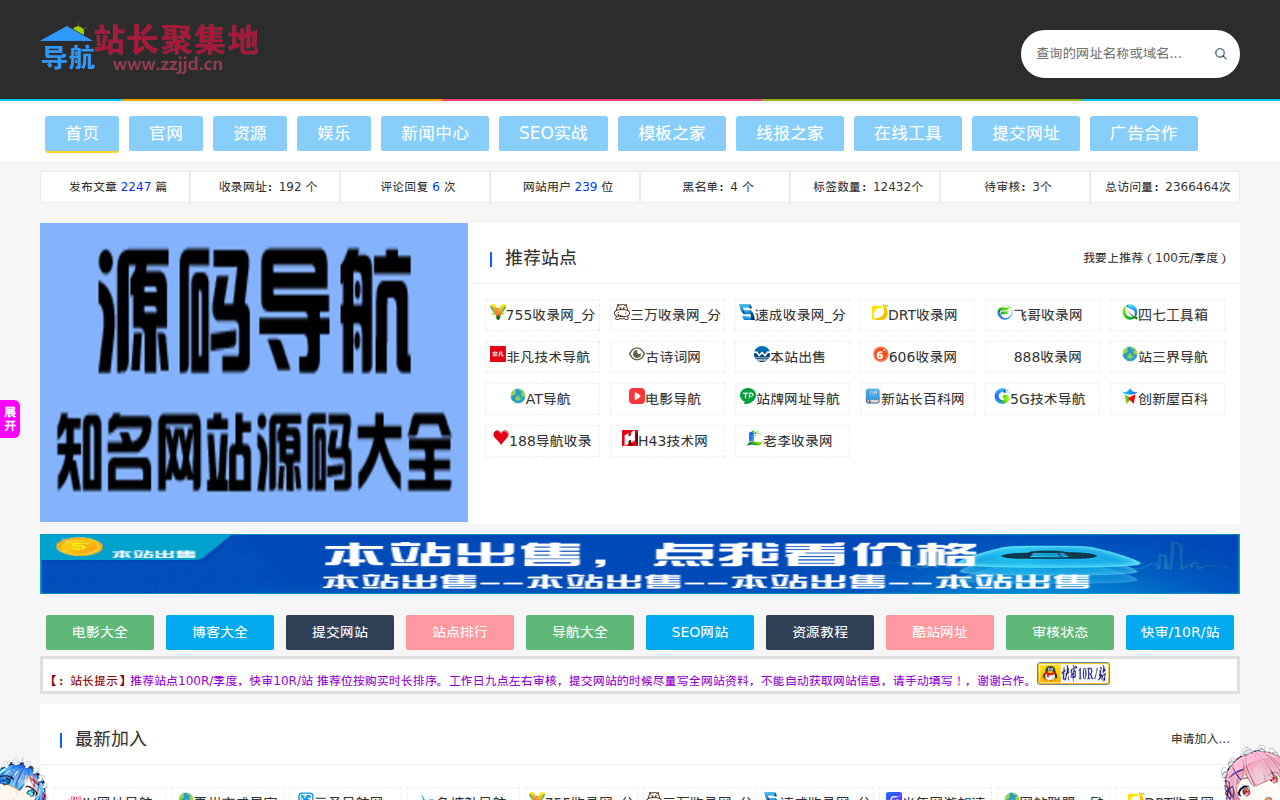
Task: Click the 电影导航 favicon icon
Action: pos(637,397)
